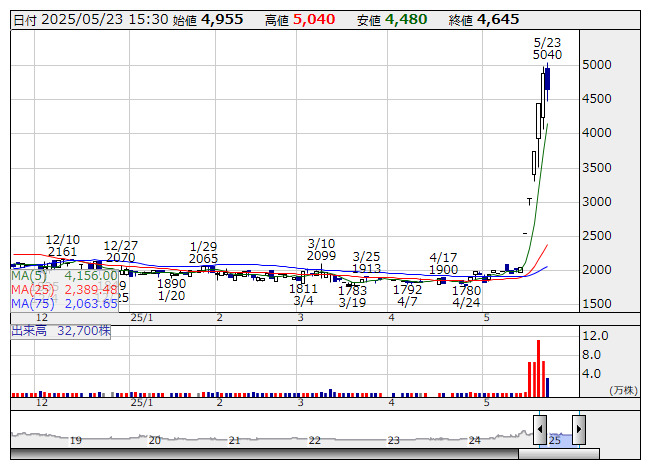653x470 pixels.
Task: Click year 22 in the overview timeline
Action: coord(314,440)
